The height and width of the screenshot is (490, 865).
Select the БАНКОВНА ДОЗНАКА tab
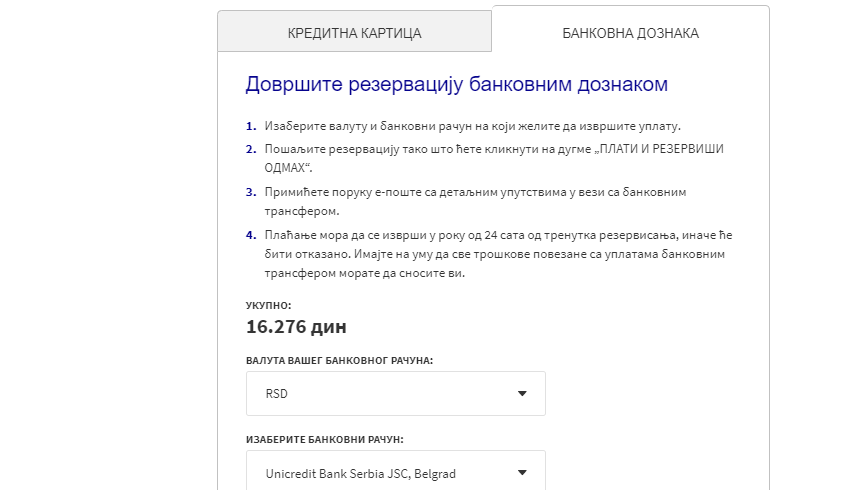click(630, 31)
